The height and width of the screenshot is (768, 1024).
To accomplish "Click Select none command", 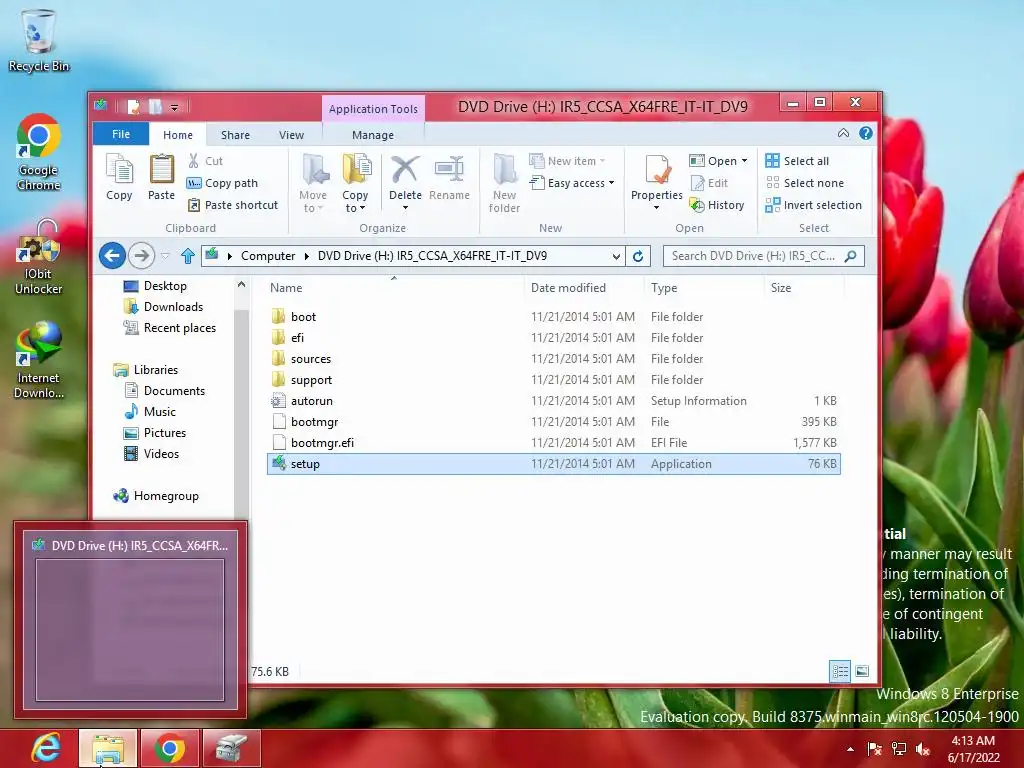I will (x=805, y=183).
